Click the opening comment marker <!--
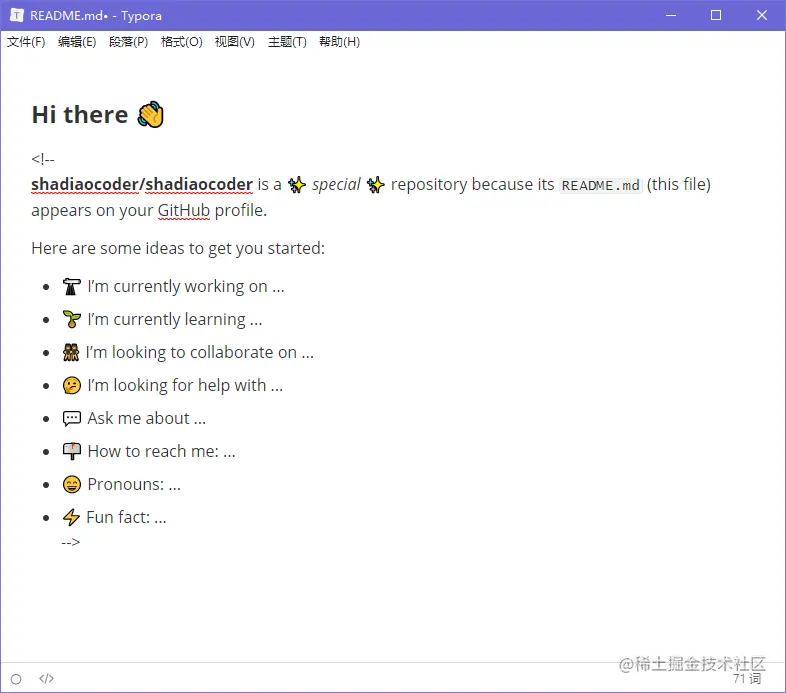Image resolution: width=786 pixels, height=693 pixels. [x=43, y=159]
